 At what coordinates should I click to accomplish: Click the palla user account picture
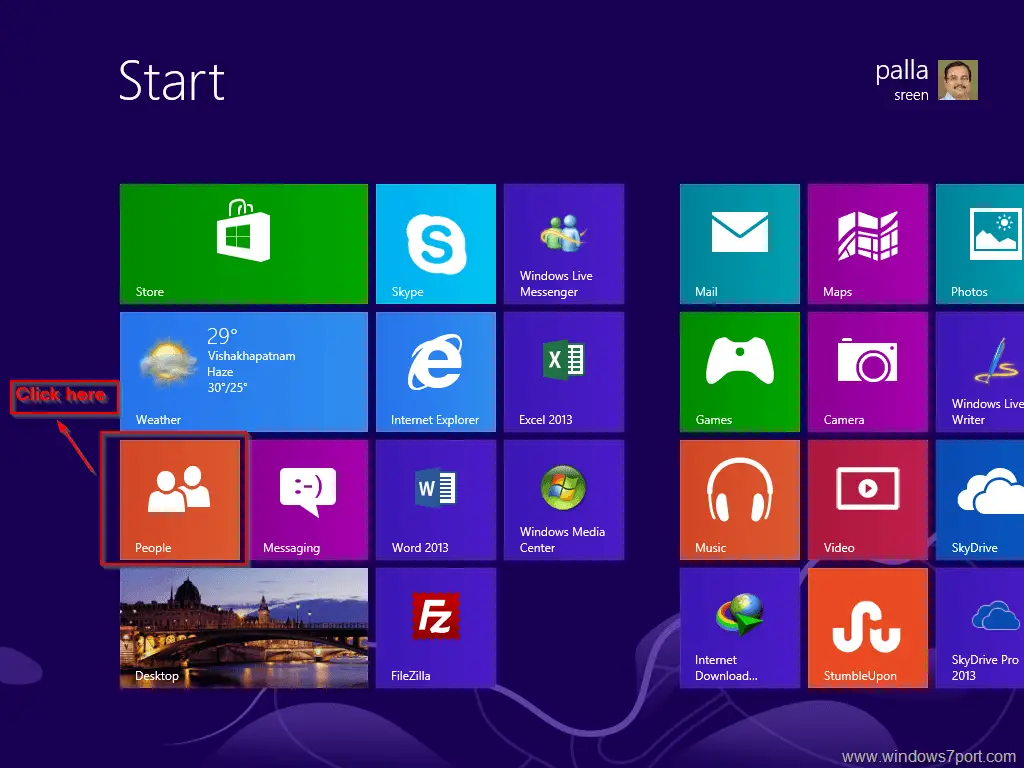coord(957,80)
